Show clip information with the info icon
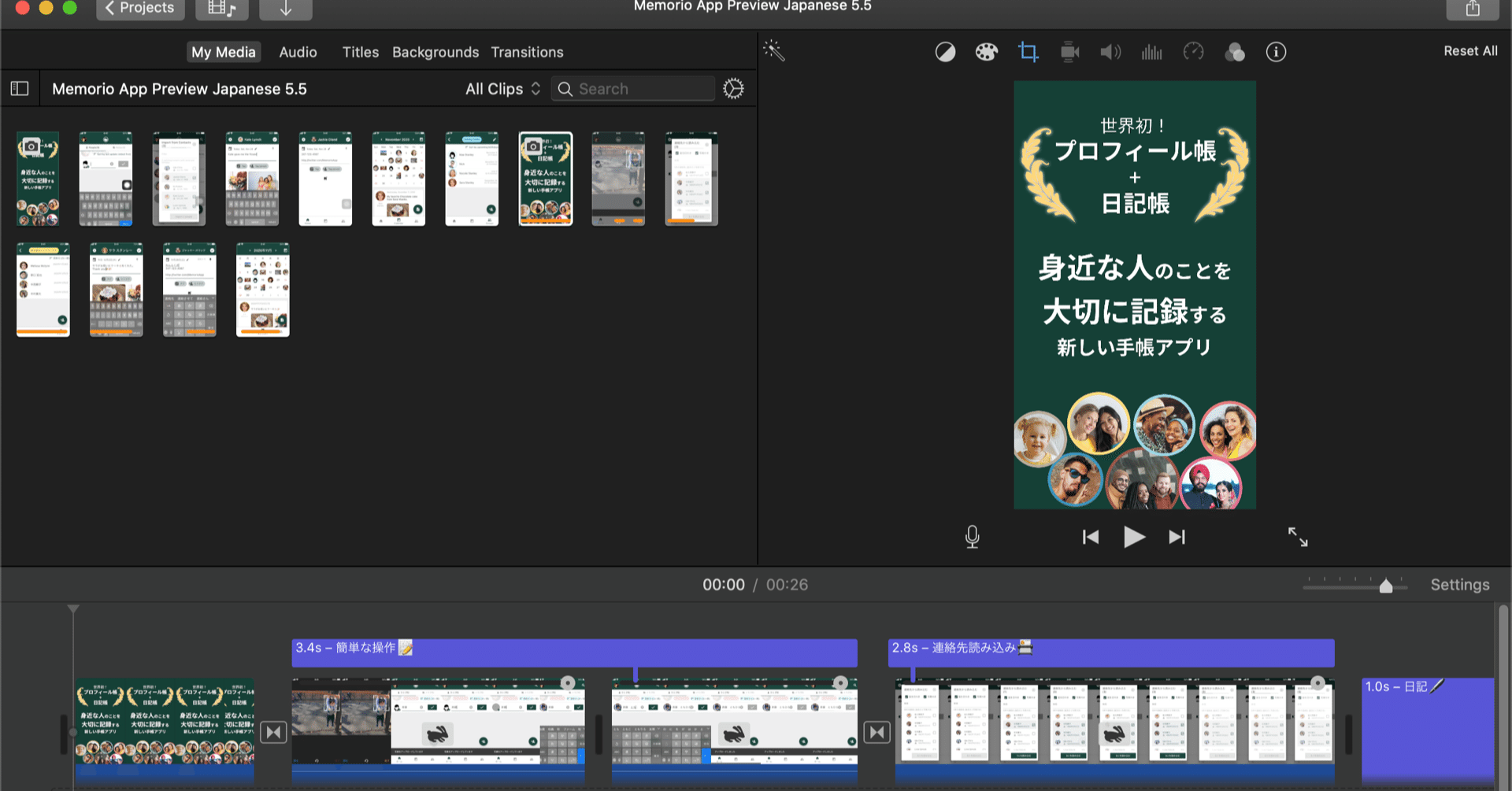Viewport: 1512px width, 791px height. (x=1276, y=52)
